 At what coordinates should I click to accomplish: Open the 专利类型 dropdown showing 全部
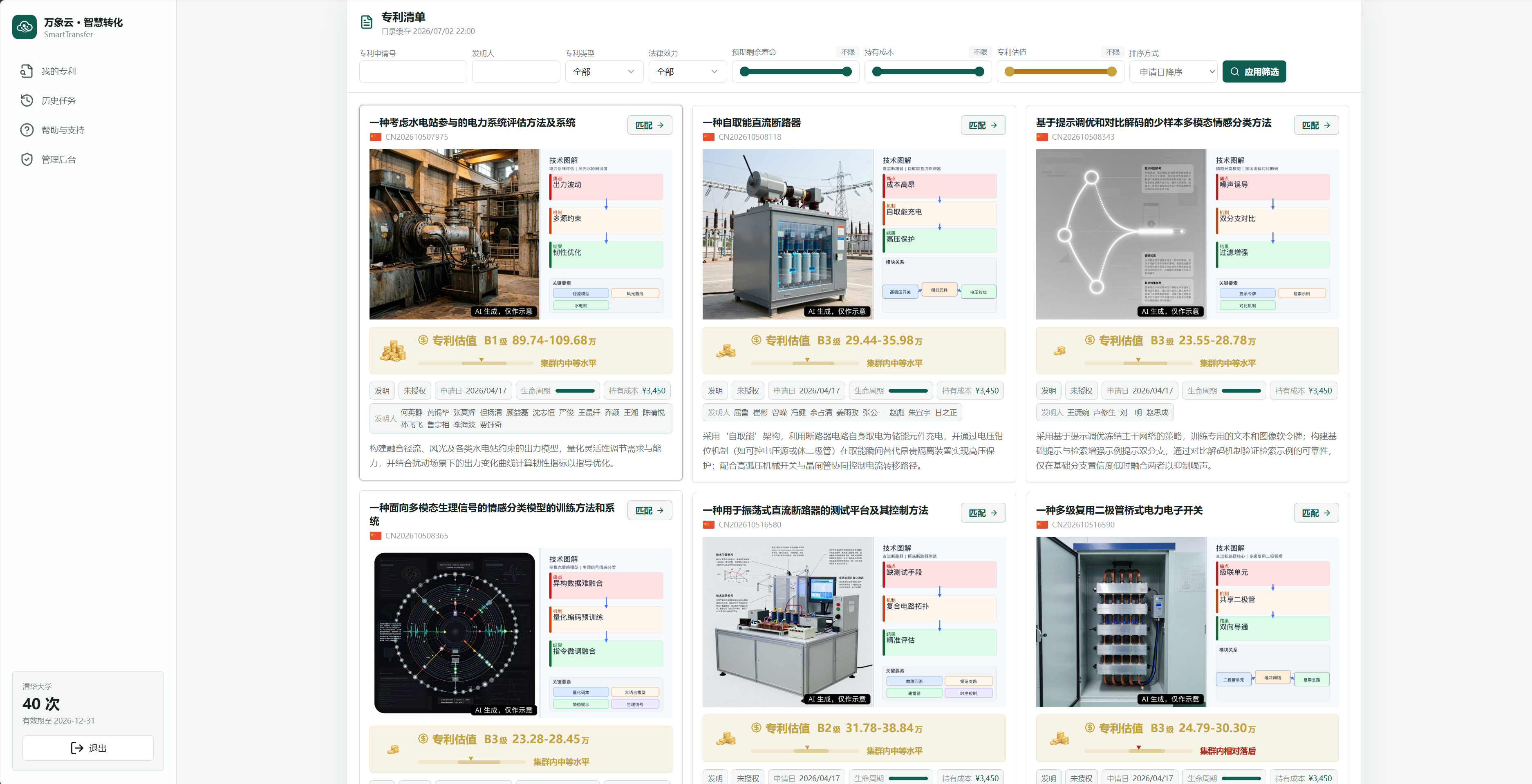pos(604,72)
